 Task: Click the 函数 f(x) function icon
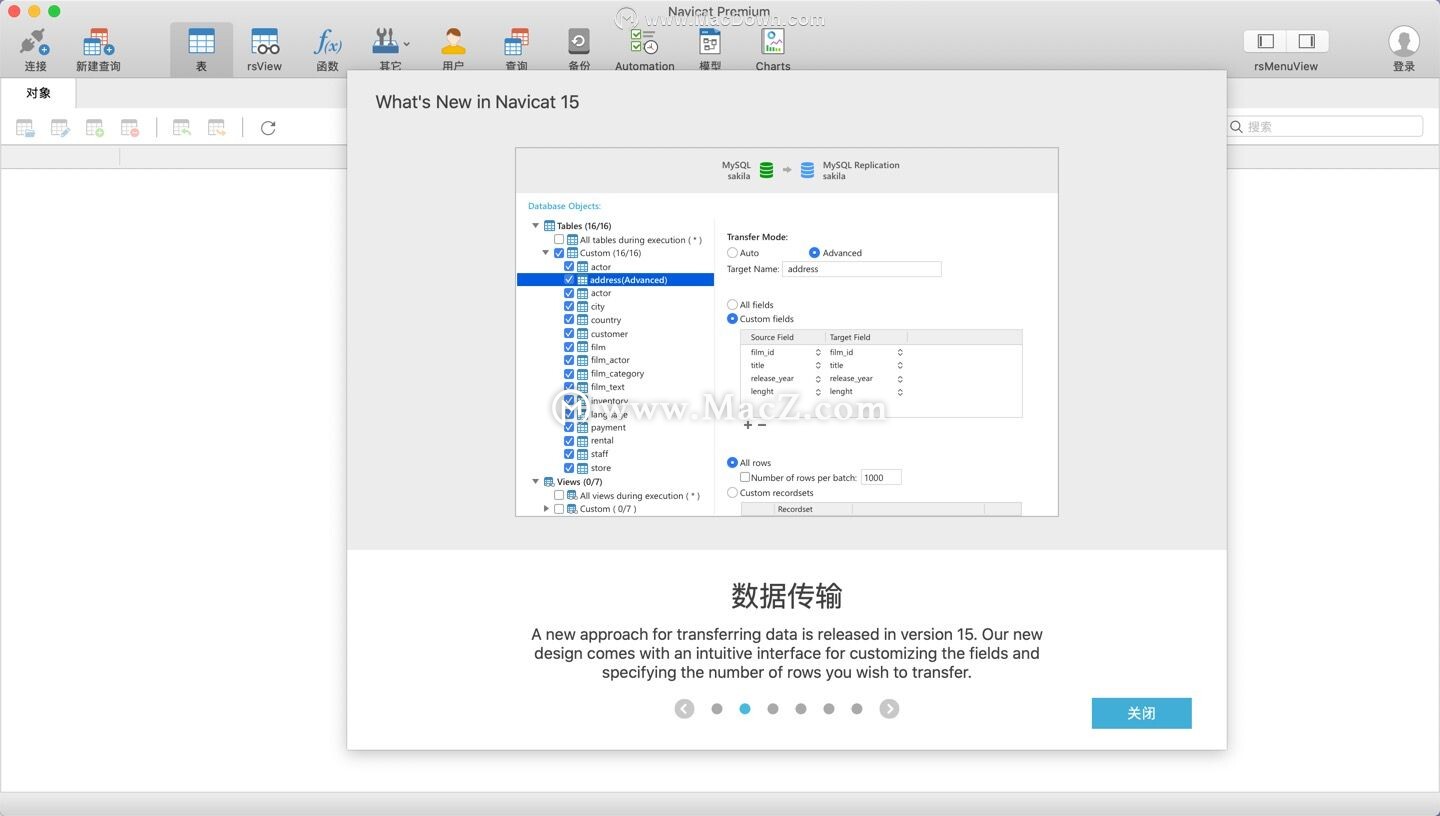pyautogui.click(x=328, y=42)
